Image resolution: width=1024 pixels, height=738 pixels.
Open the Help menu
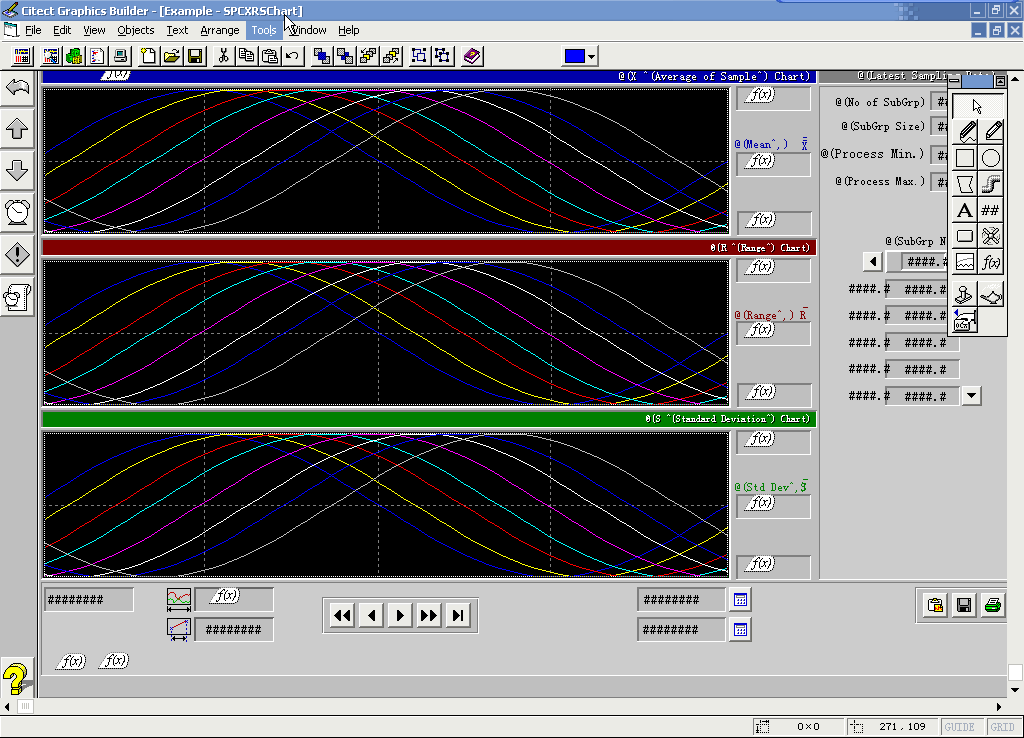coord(349,30)
